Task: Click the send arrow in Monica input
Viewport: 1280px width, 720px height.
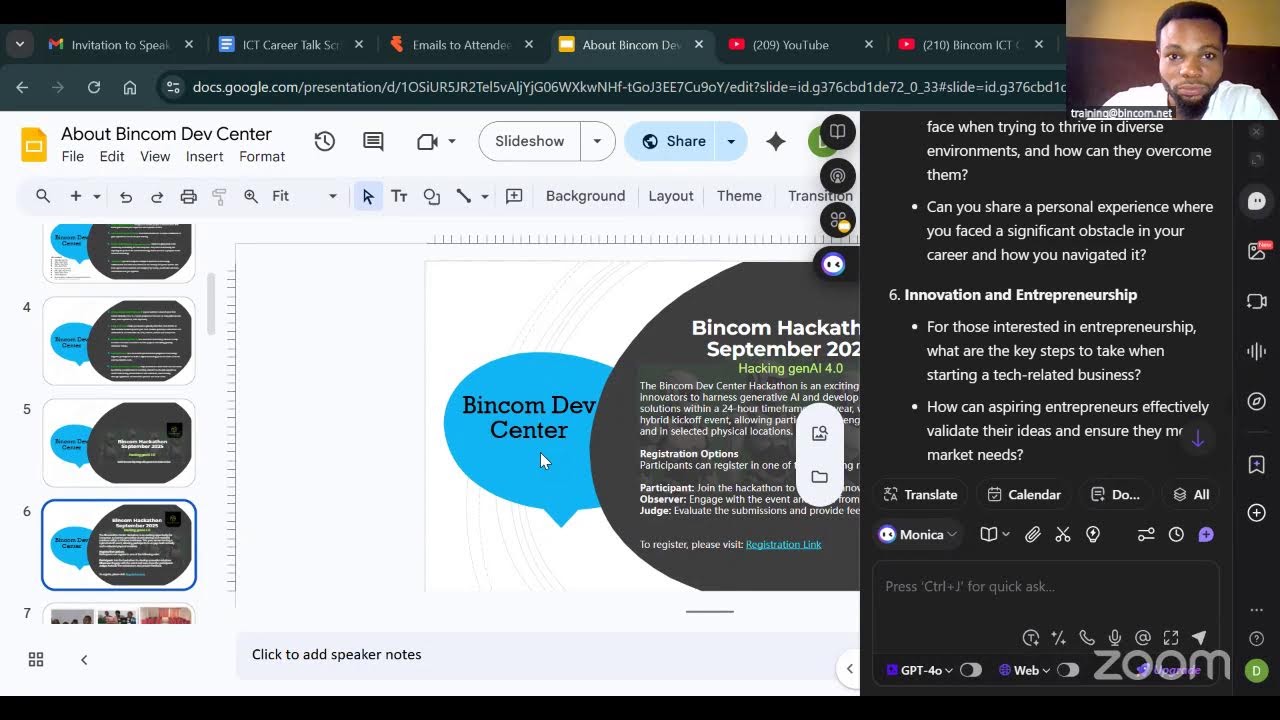Action: (x=1199, y=638)
